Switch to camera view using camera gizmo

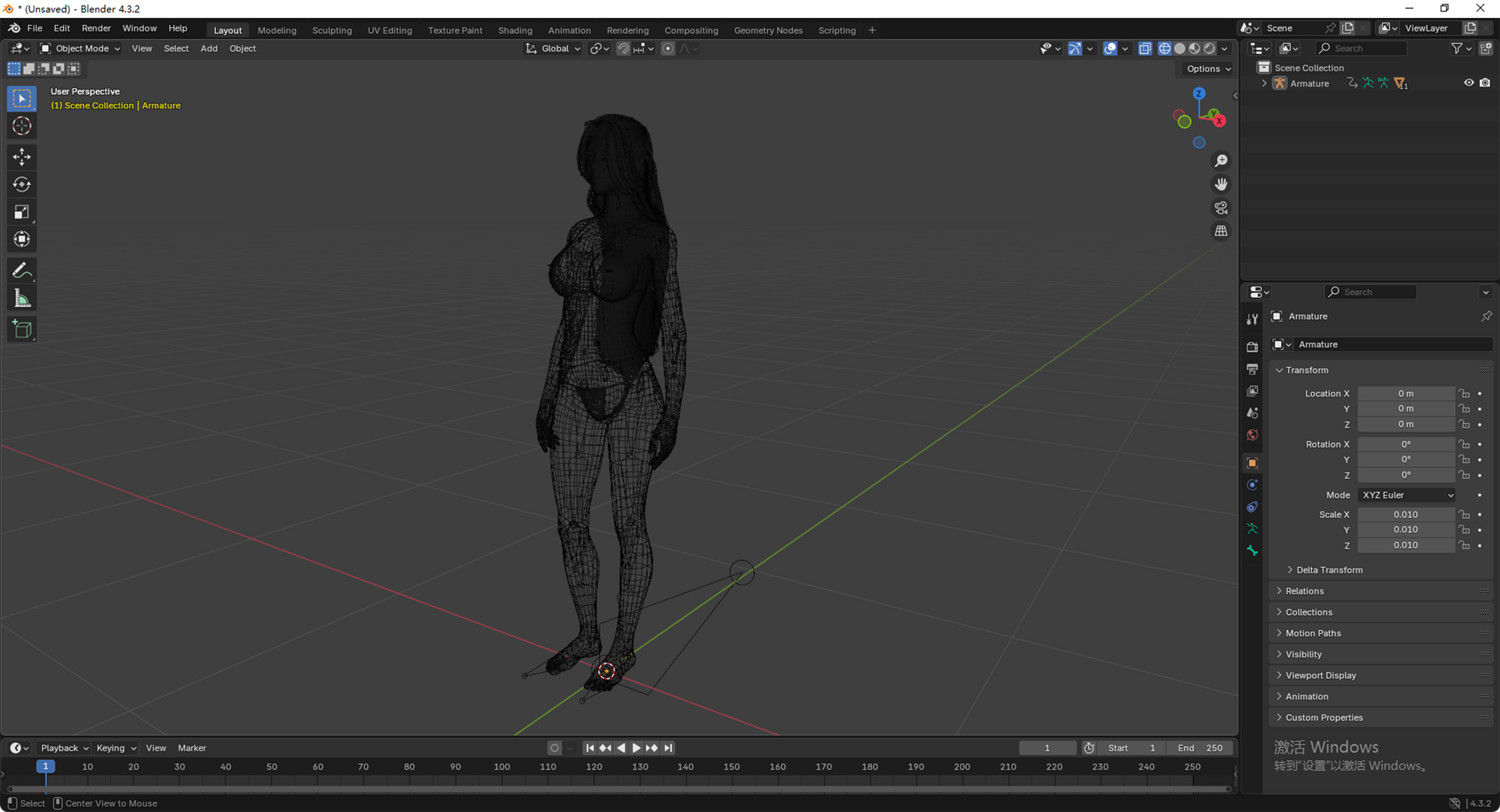click(1221, 208)
